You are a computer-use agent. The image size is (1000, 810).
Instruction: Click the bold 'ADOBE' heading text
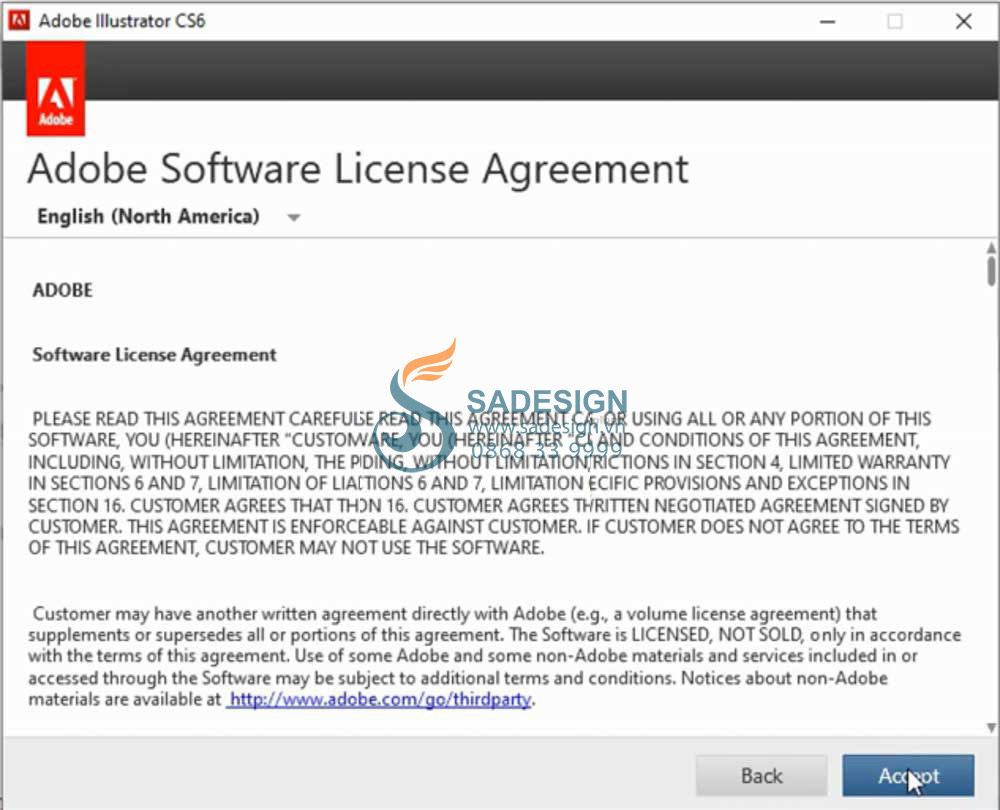[62, 290]
